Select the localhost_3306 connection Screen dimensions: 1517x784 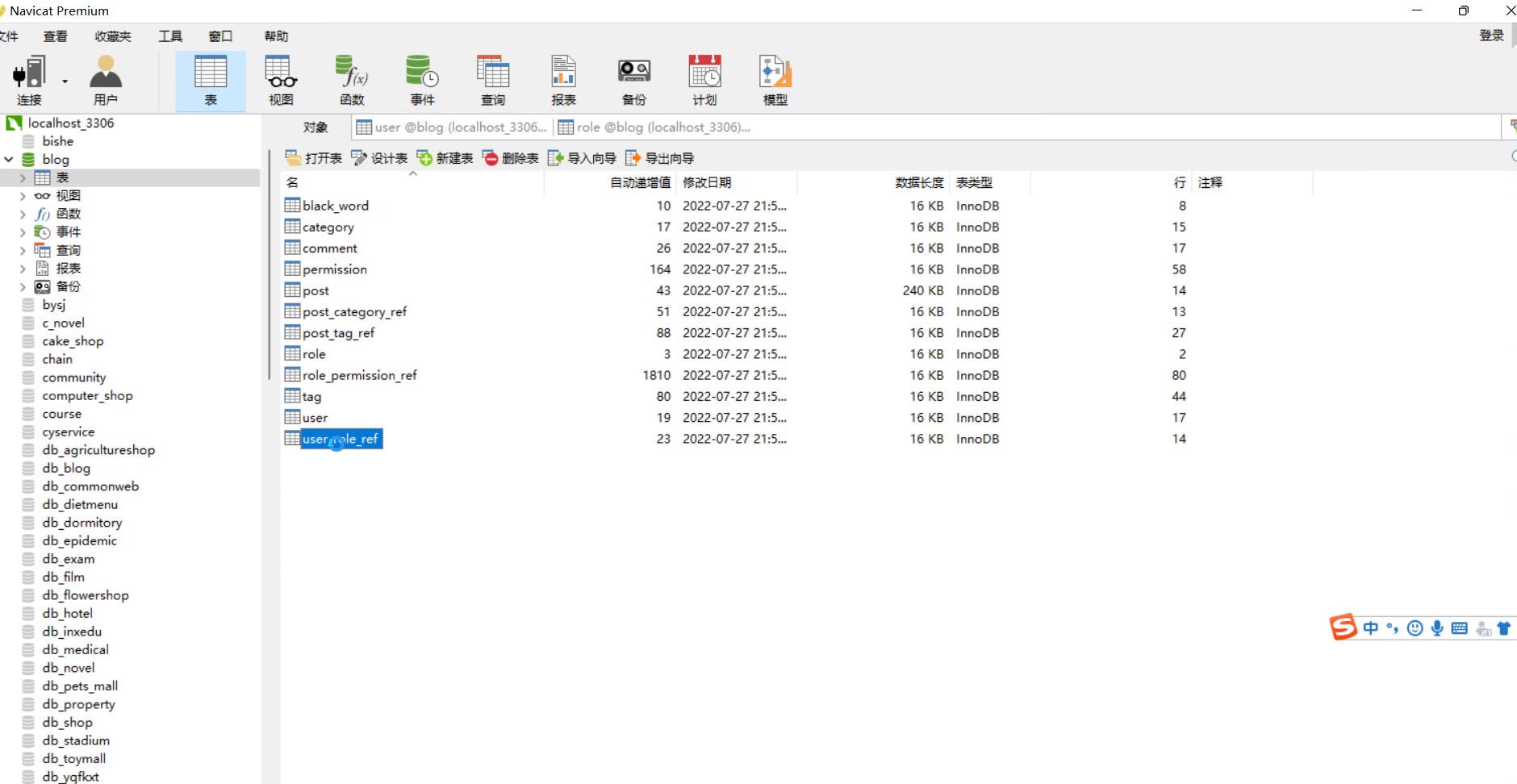pyautogui.click(x=70, y=123)
